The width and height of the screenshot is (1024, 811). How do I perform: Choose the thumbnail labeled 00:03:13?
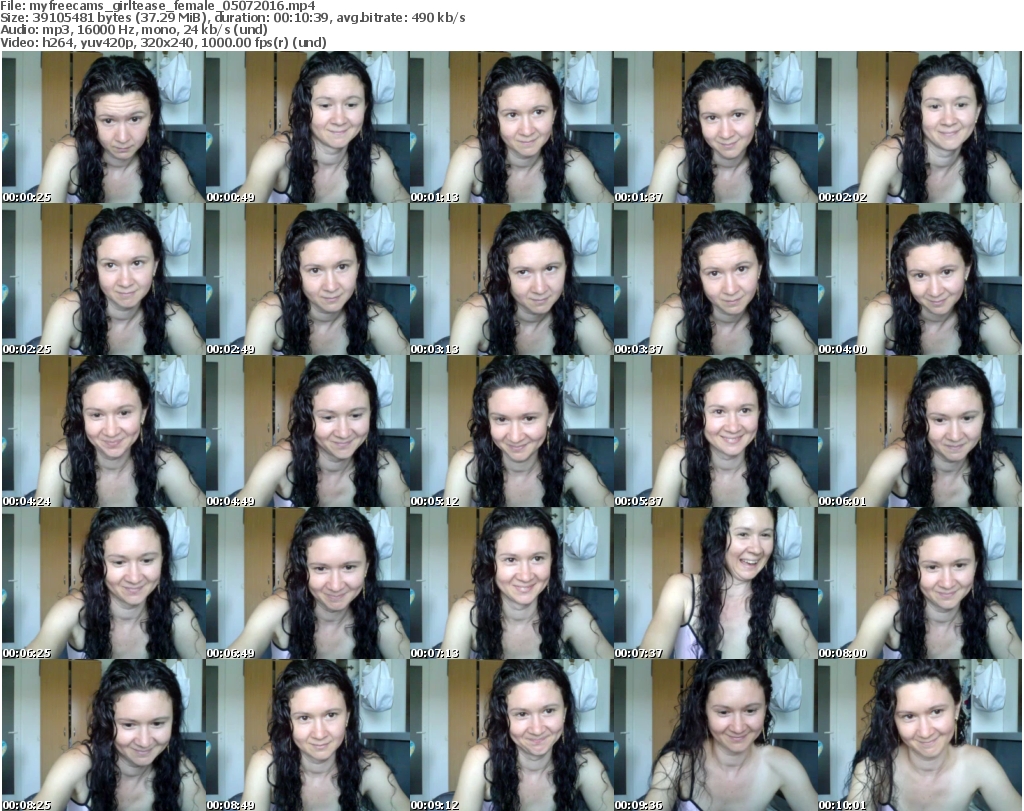pyautogui.click(x=511, y=279)
